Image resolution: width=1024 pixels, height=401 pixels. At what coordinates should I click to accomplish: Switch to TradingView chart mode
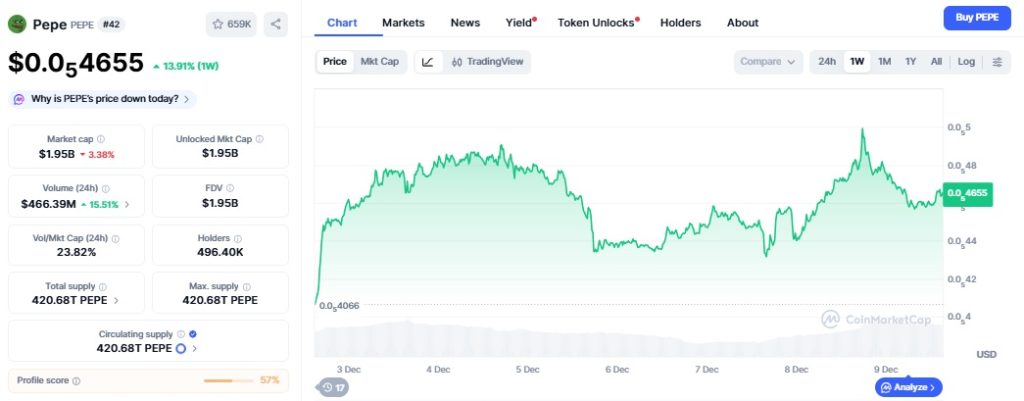tap(487, 62)
